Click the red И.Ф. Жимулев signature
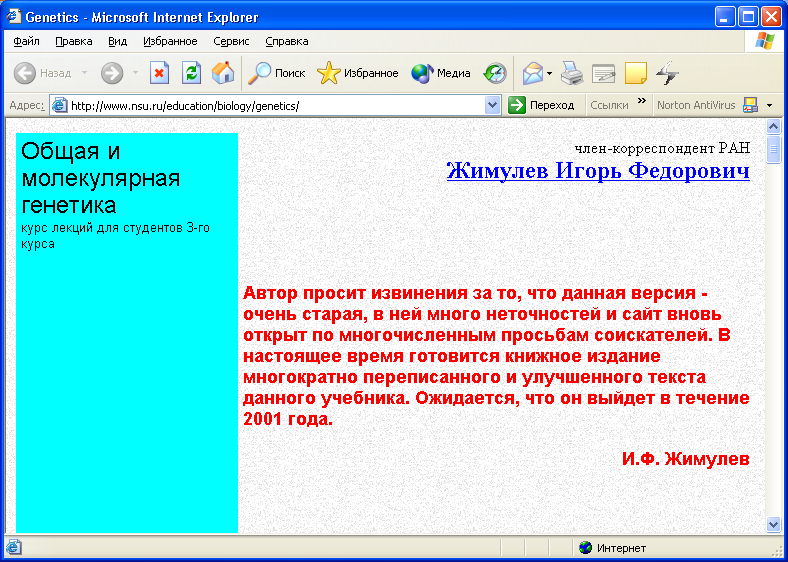Image resolution: width=788 pixels, height=562 pixels. (685, 458)
